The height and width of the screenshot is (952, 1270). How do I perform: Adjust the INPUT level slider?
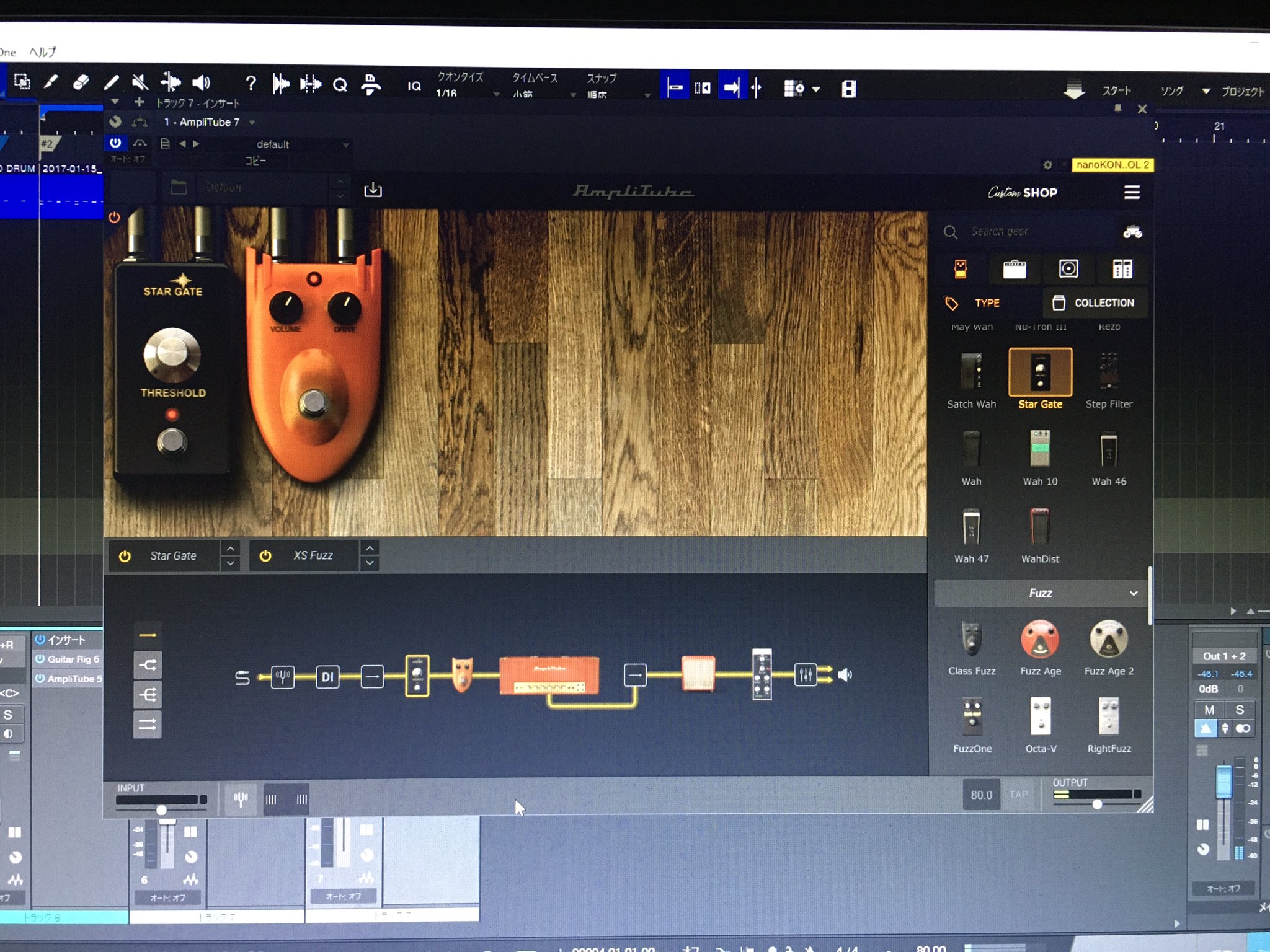161,809
